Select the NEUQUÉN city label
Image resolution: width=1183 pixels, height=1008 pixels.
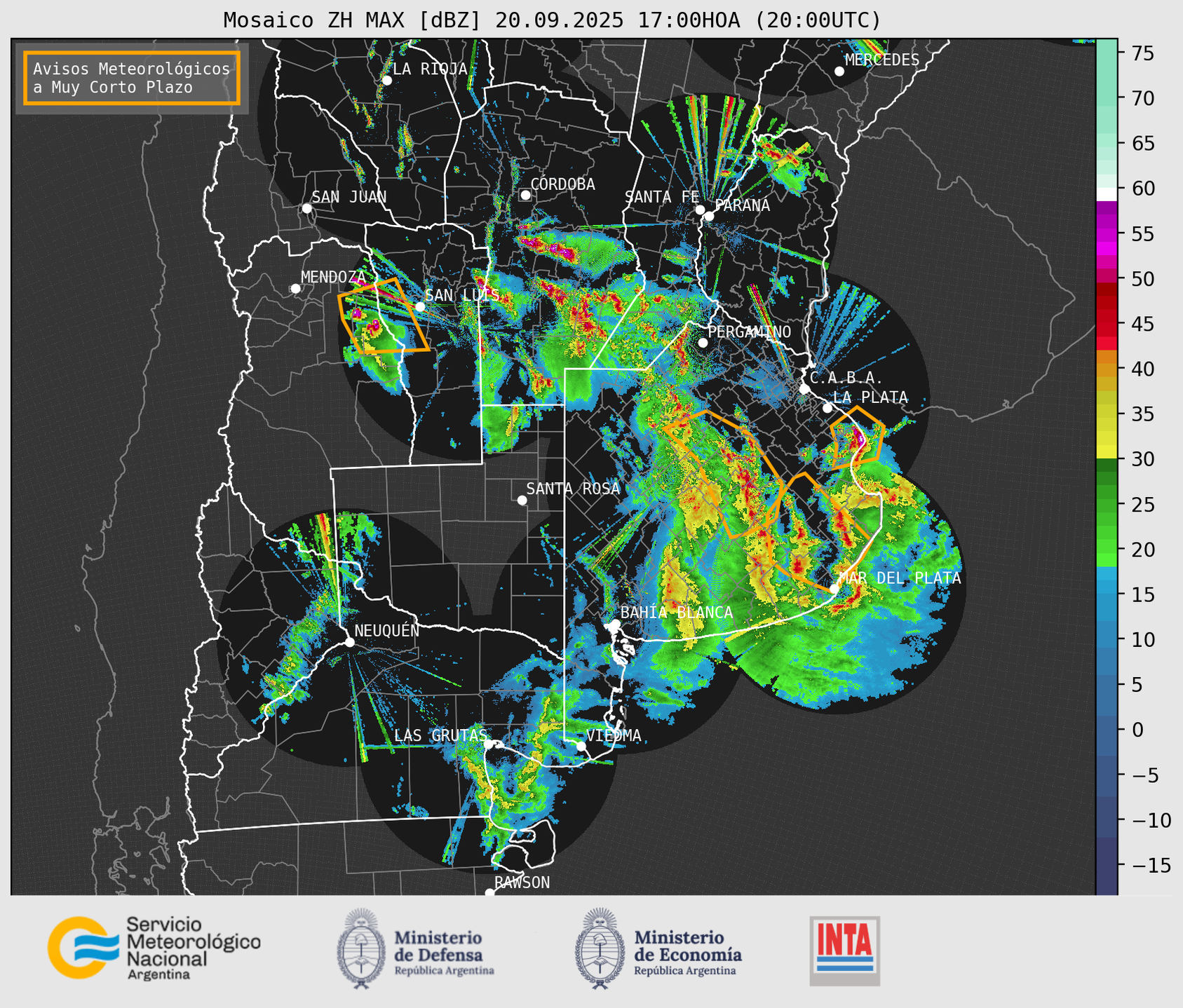[387, 630]
